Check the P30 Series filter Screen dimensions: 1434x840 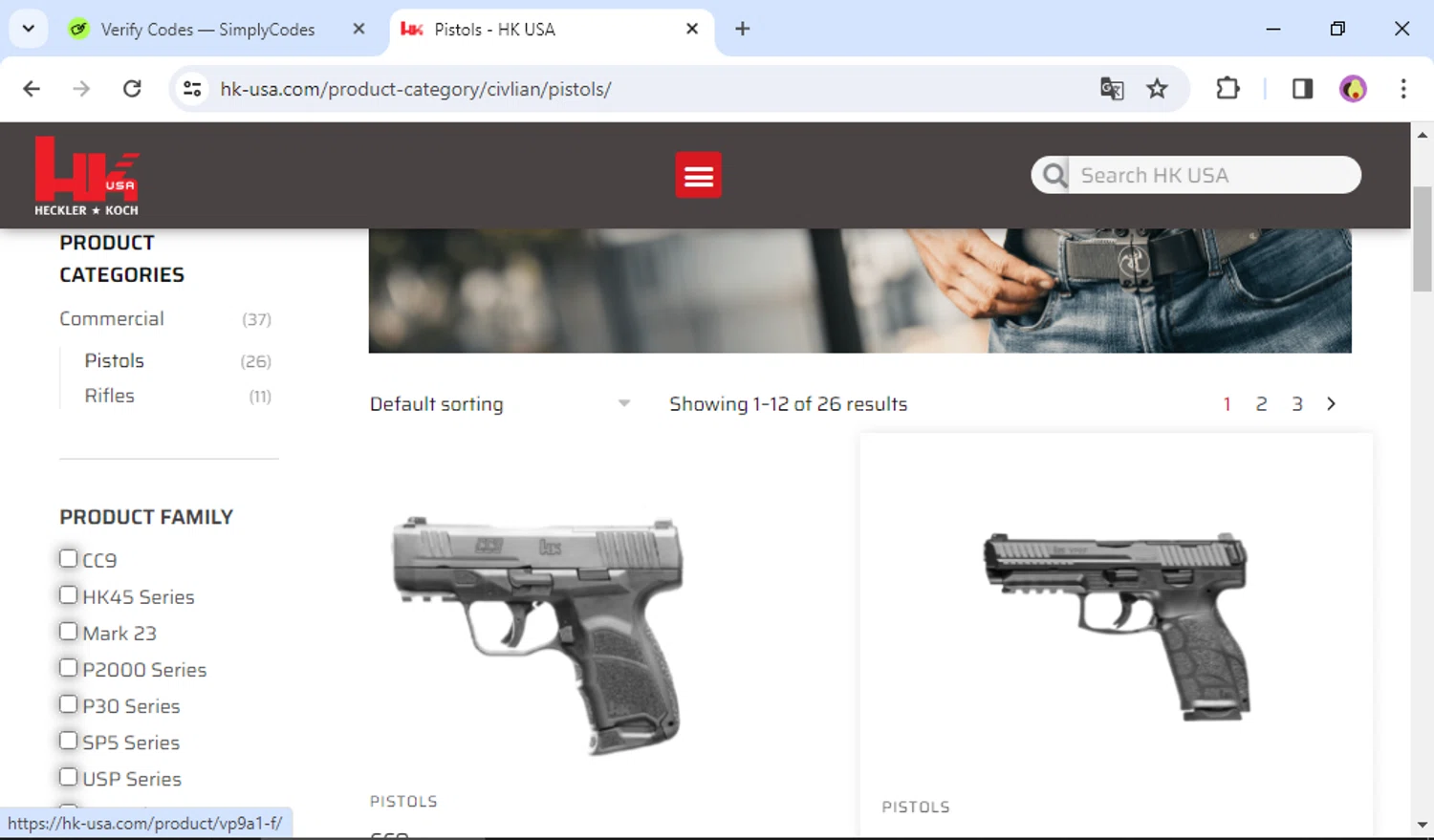68,703
